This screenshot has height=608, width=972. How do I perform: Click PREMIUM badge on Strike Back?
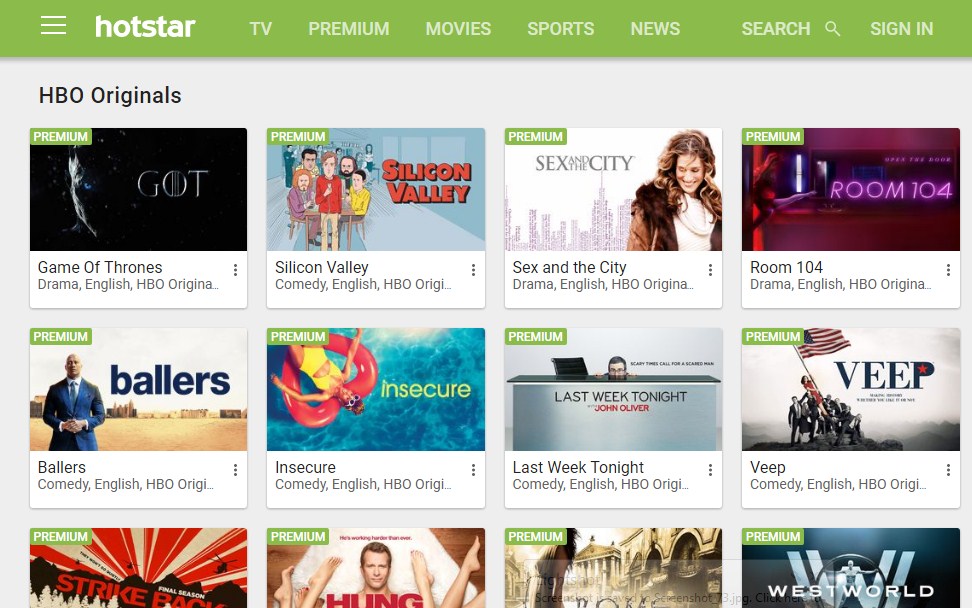pos(61,537)
